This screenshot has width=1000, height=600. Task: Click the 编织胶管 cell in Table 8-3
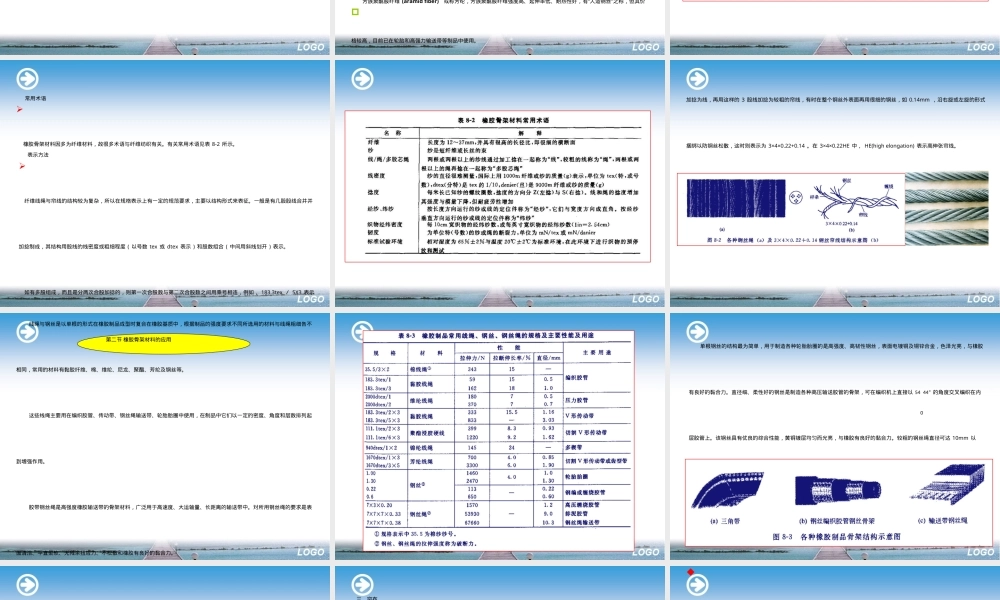pyautogui.click(x=577, y=378)
